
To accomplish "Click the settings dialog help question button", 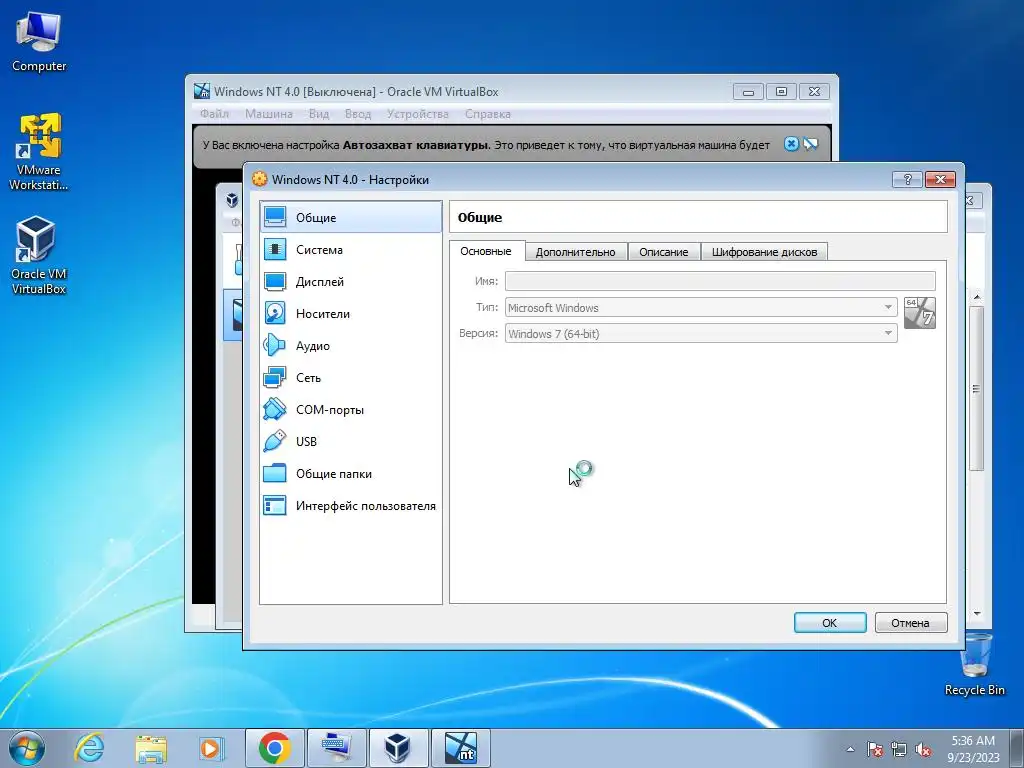I will 907,179.
